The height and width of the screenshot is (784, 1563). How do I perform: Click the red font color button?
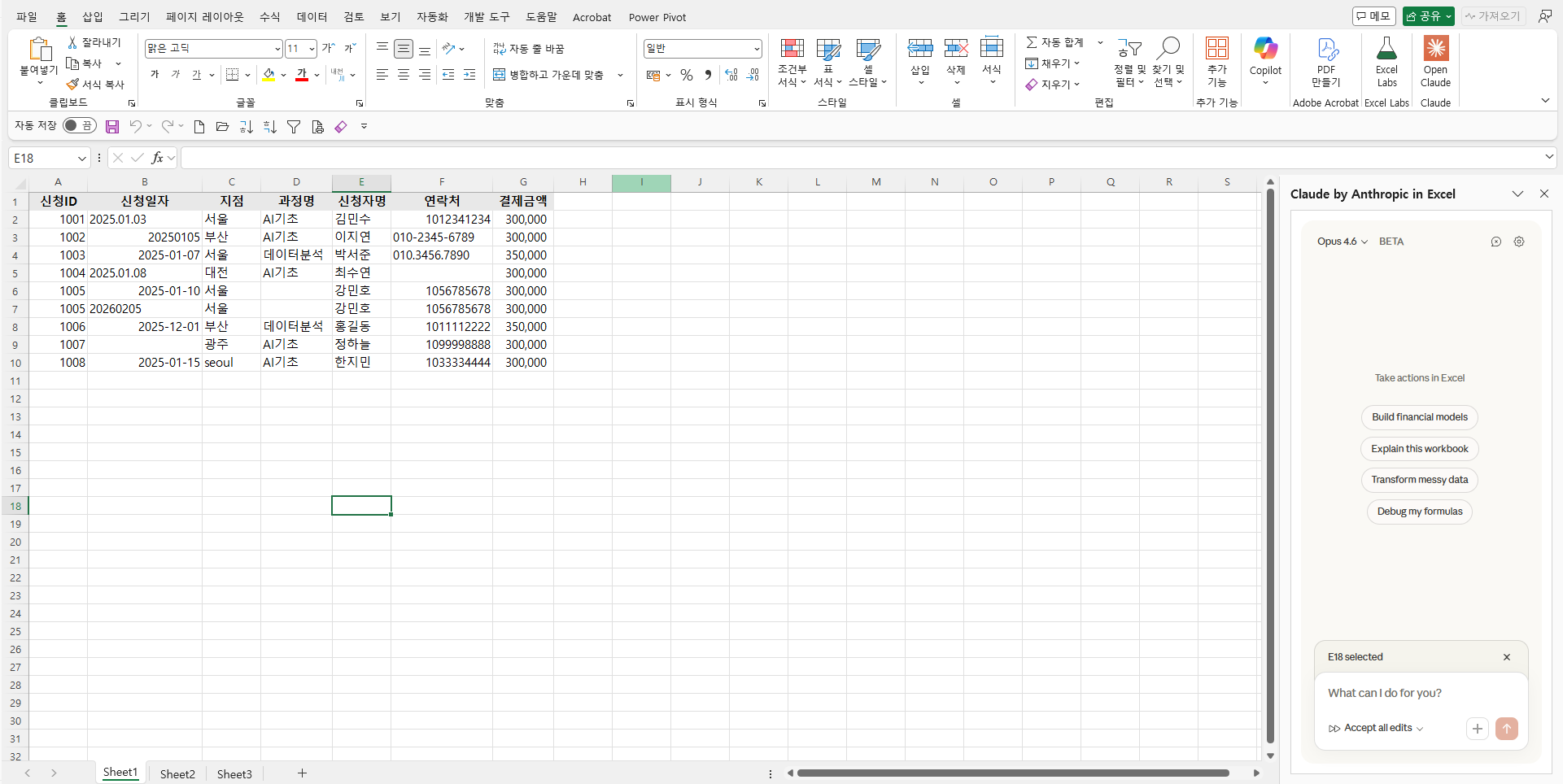302,75
